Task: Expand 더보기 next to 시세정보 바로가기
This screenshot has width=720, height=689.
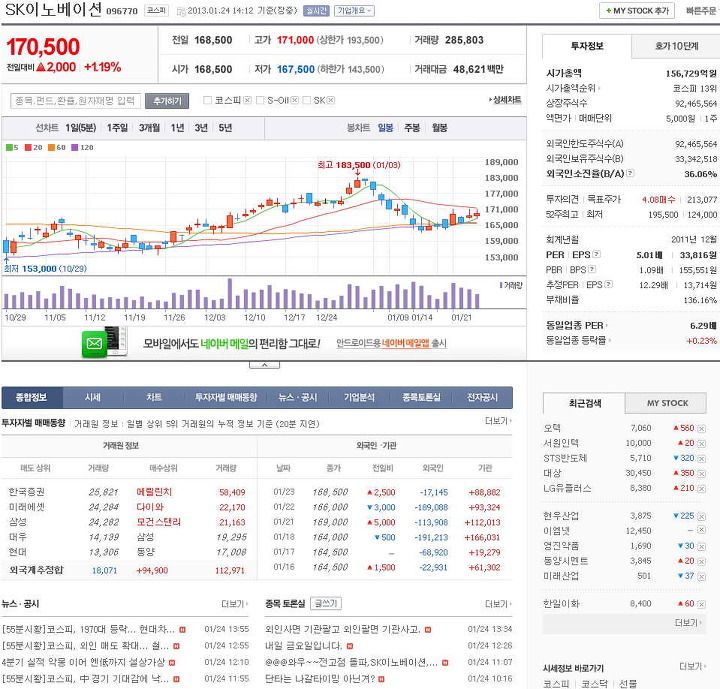Action: (692, 666)
